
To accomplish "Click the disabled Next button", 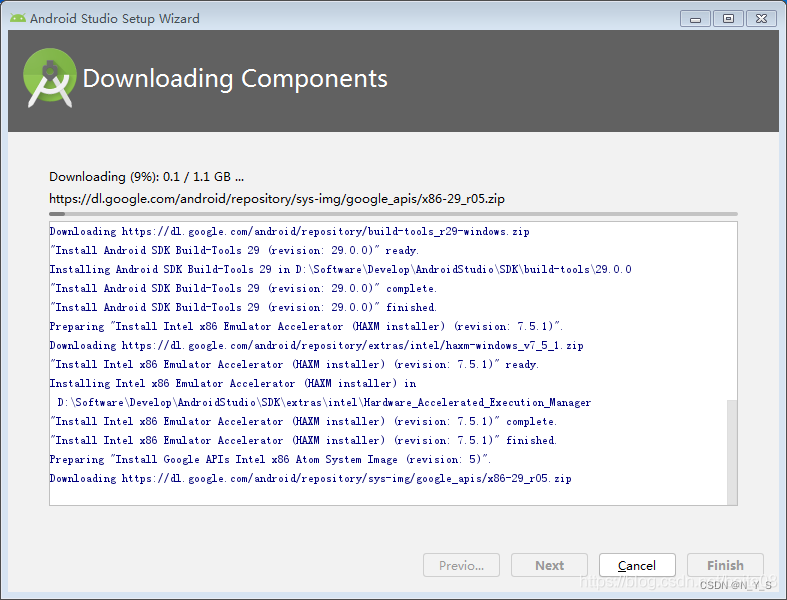I will (x=549, y=565).
